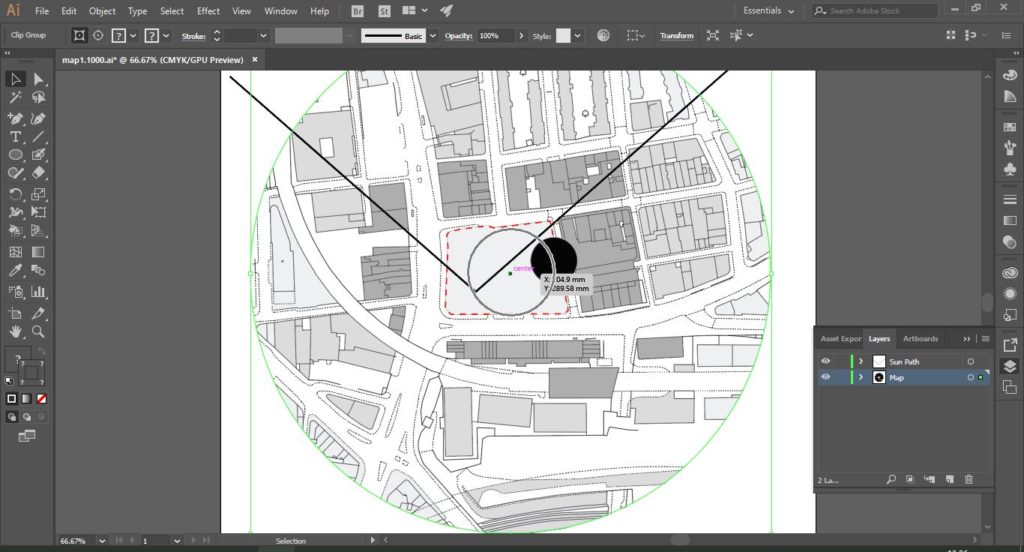Choose the Line Segment tool
Screen dimensions: 1024x552
[x=39, y=137]
